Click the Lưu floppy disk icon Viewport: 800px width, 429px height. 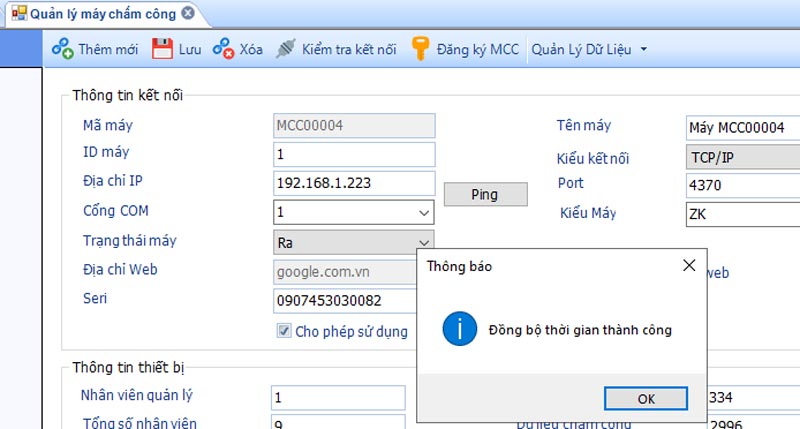tap(162, 49)
